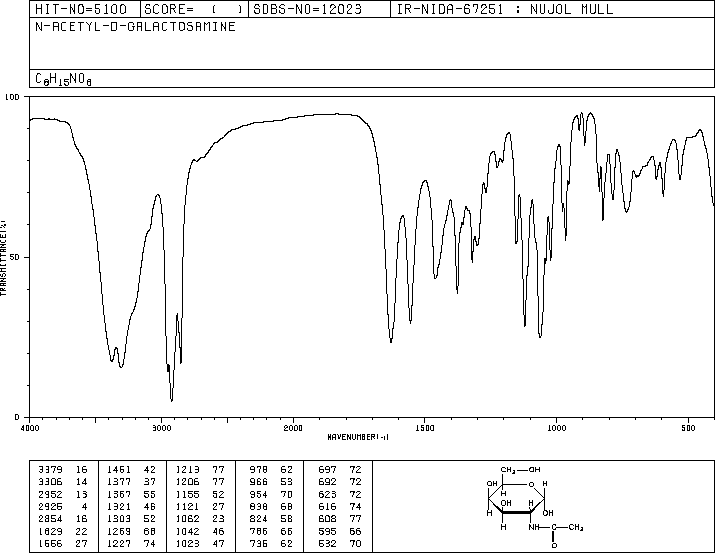The width and height of the screenshot is (715, 553).
Task: Select peak value 1227 in the table
Action: tap(119, 543)
